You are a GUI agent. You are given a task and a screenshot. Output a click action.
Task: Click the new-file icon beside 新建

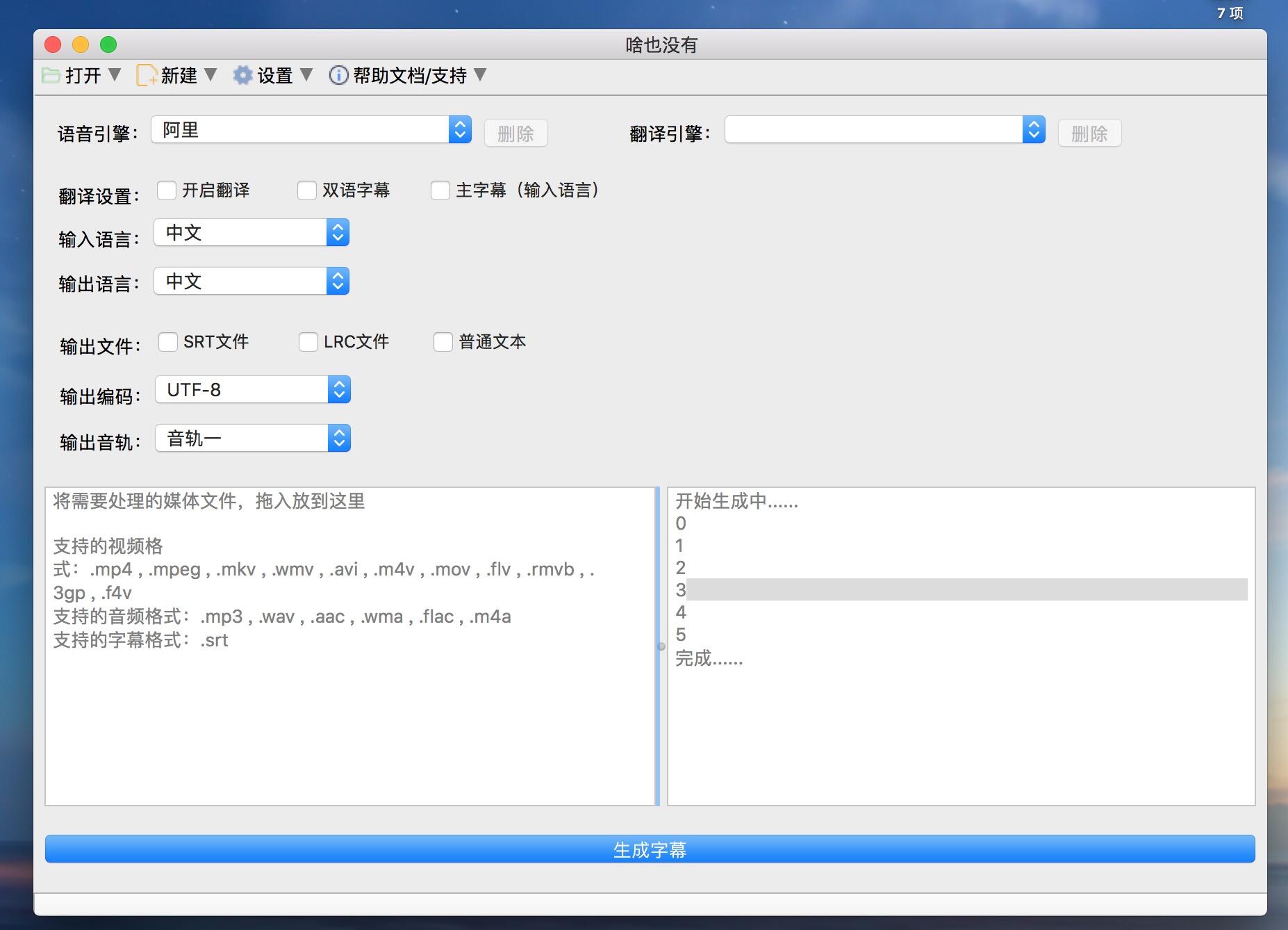(x=147, y=75)
